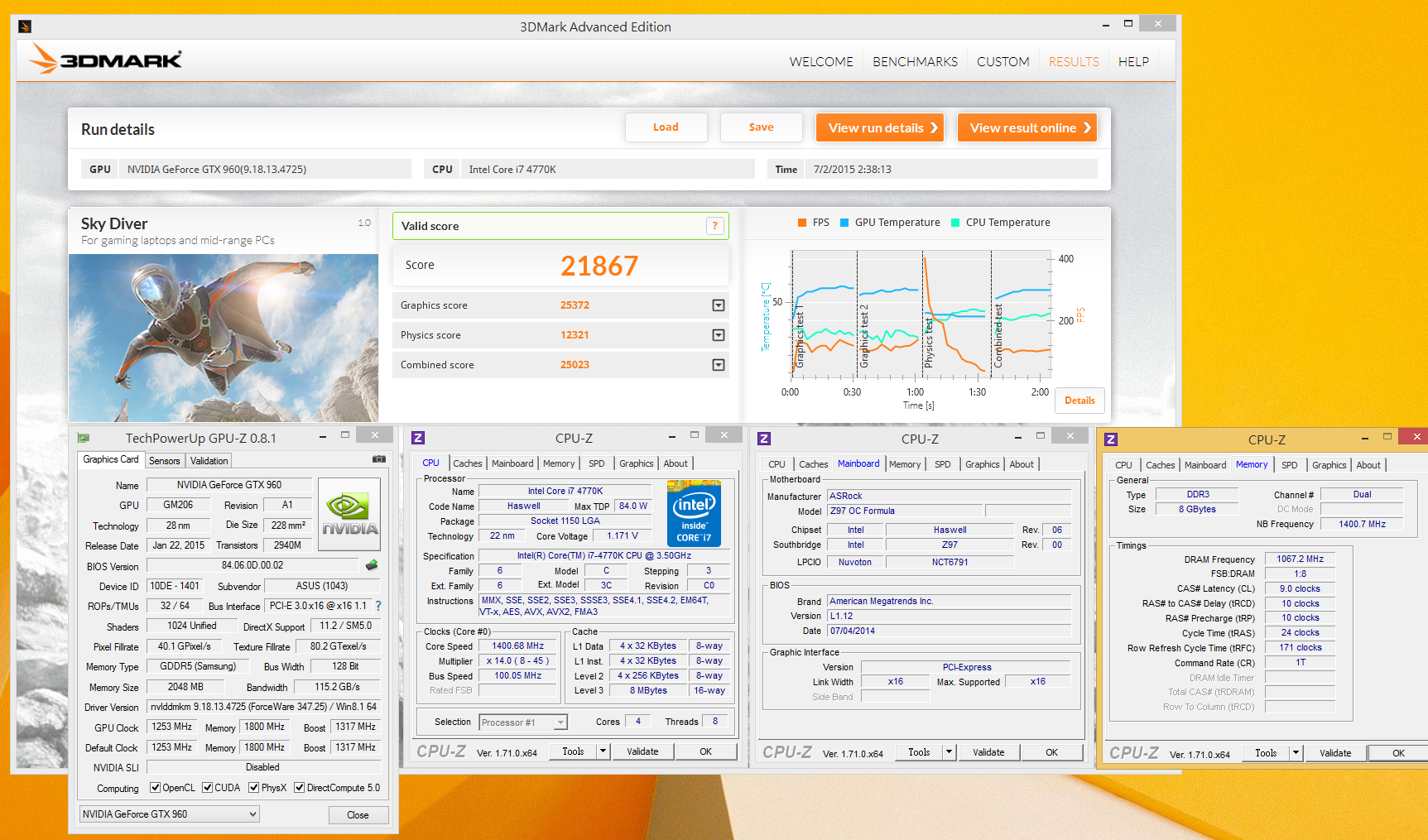Open Graphics tab in Mainboard CPU-Z window

(x=983, y=464)
